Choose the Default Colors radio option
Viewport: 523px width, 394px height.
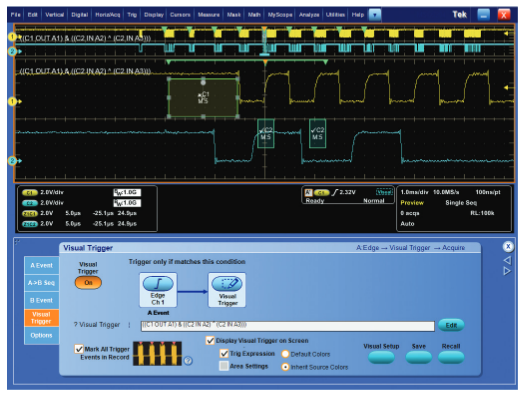[x=285, y=354]
